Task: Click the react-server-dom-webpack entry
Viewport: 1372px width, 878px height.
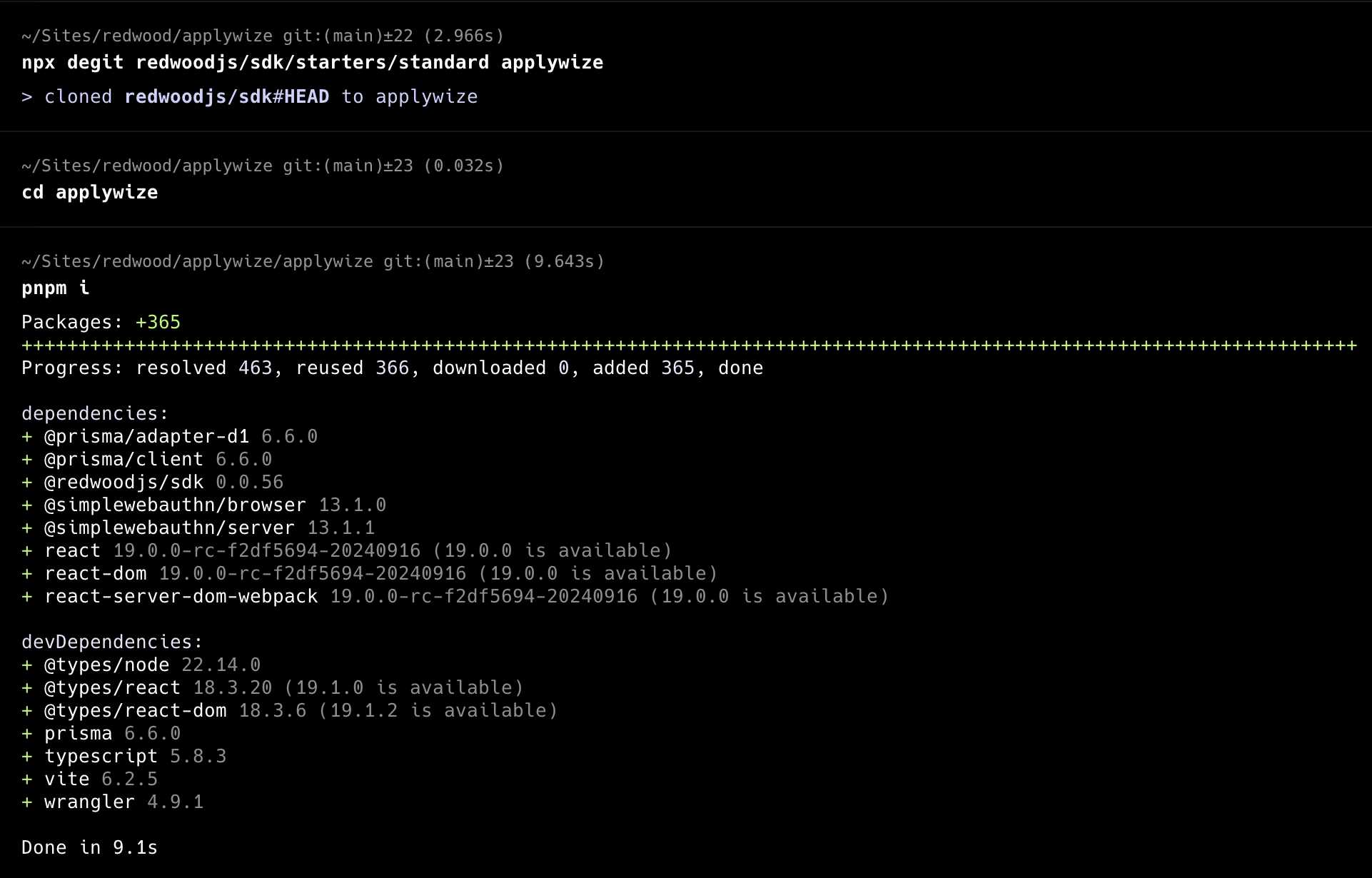Action: pos(181,596)
